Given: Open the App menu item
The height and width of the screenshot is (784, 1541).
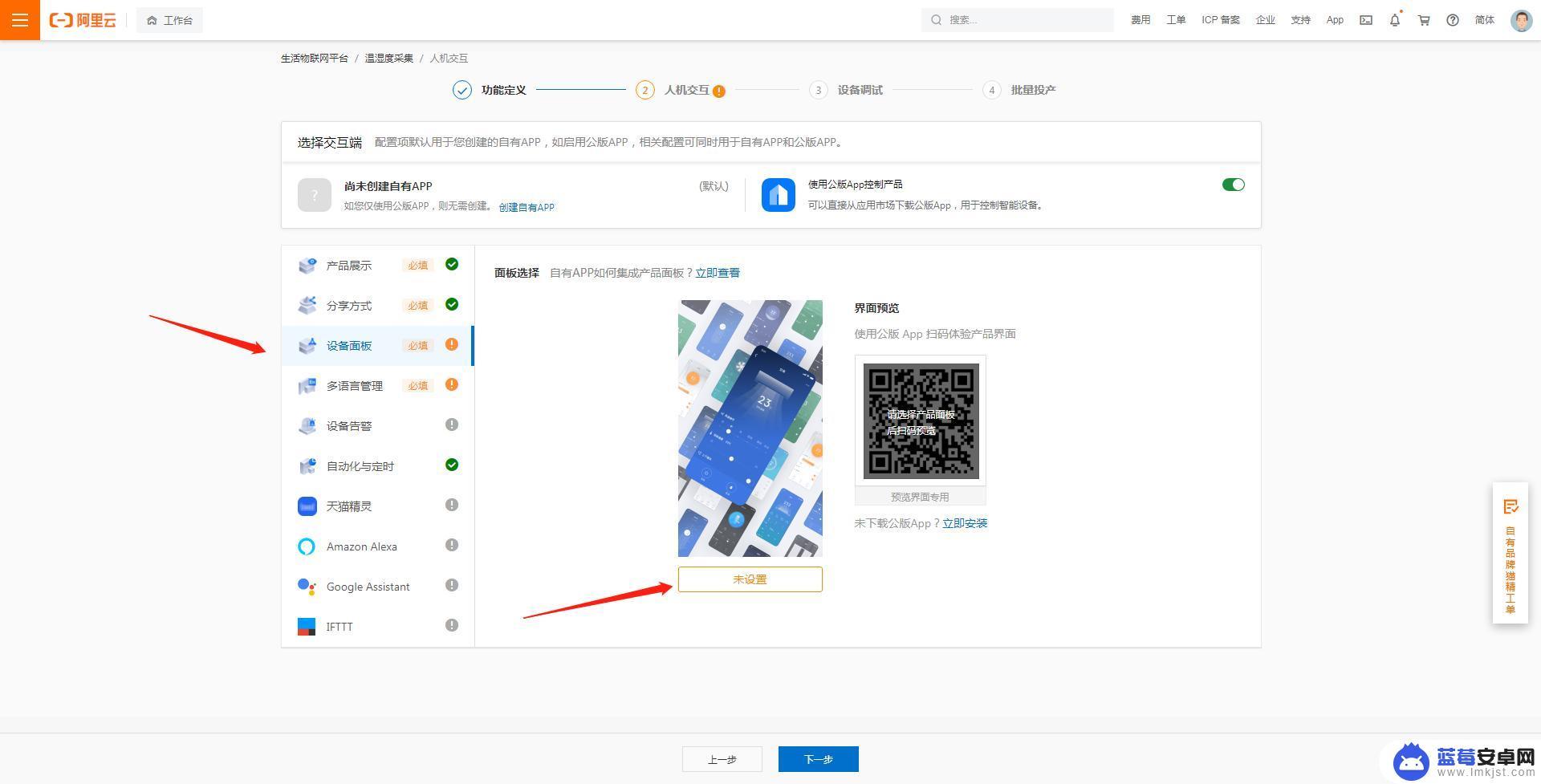Looking at the screenshot, I should (1335, 20).
